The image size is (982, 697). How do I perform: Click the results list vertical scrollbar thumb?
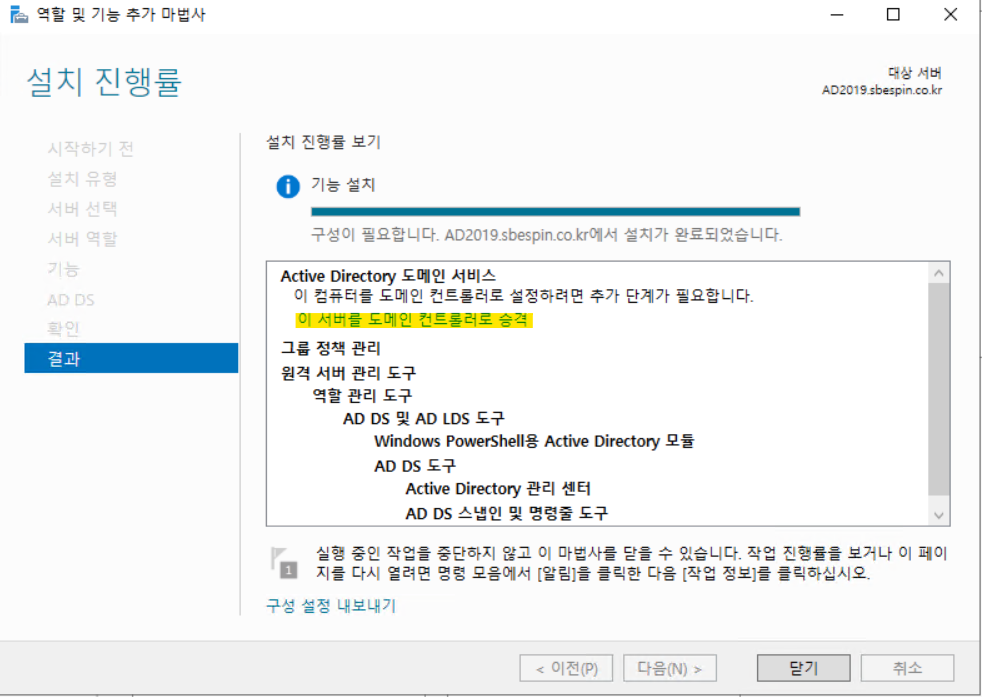[938, 388]
